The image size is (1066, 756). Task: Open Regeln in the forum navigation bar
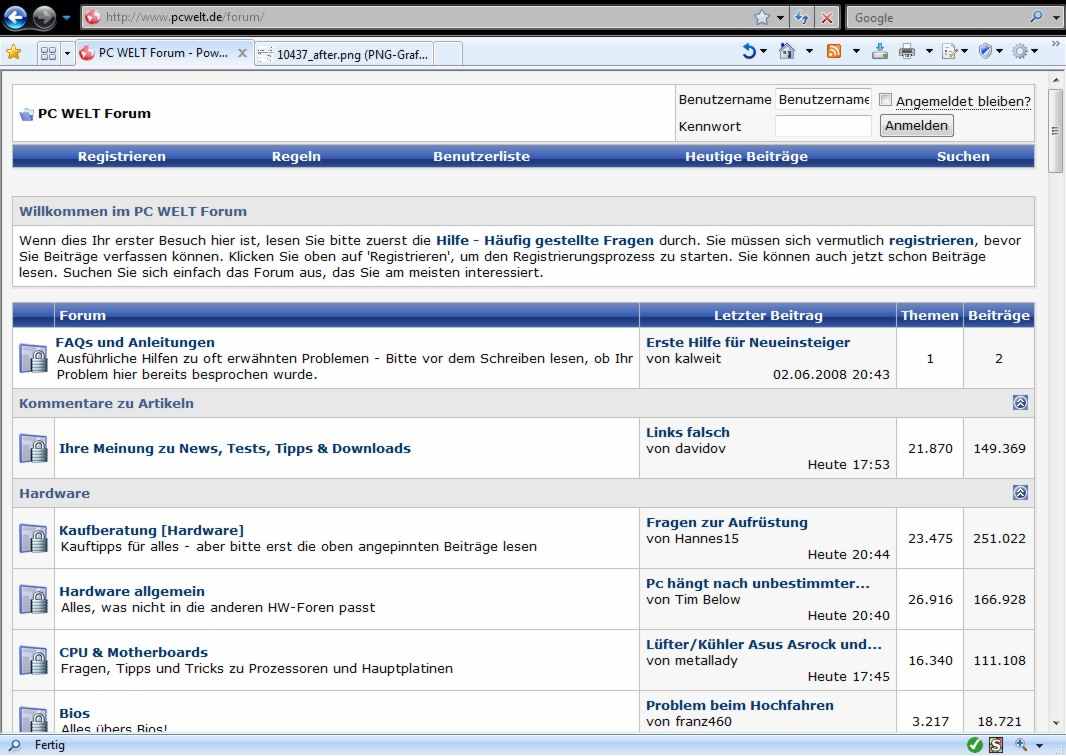tap(296, 156)
